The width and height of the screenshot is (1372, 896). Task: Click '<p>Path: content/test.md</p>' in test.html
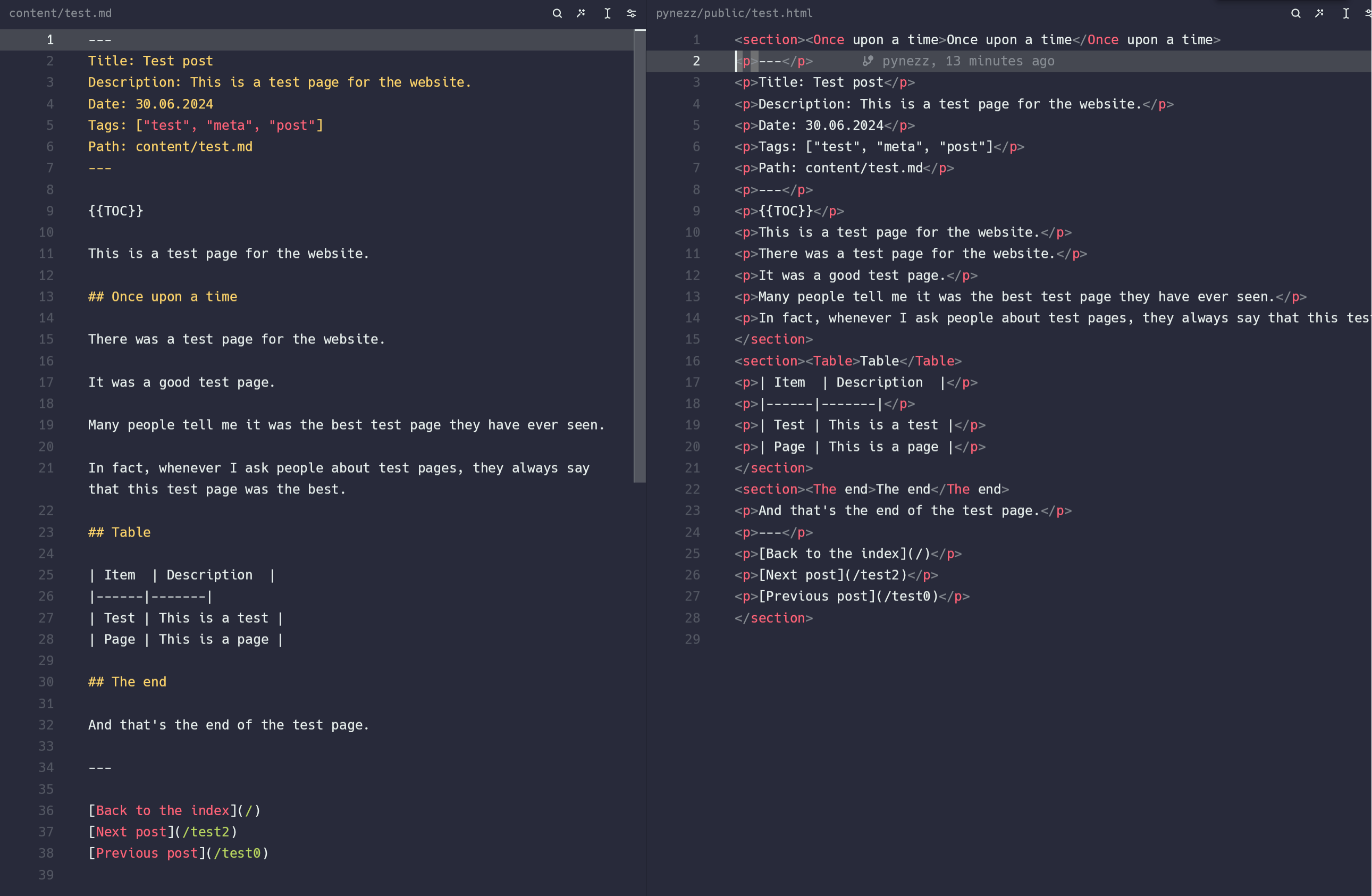point(845,168)
